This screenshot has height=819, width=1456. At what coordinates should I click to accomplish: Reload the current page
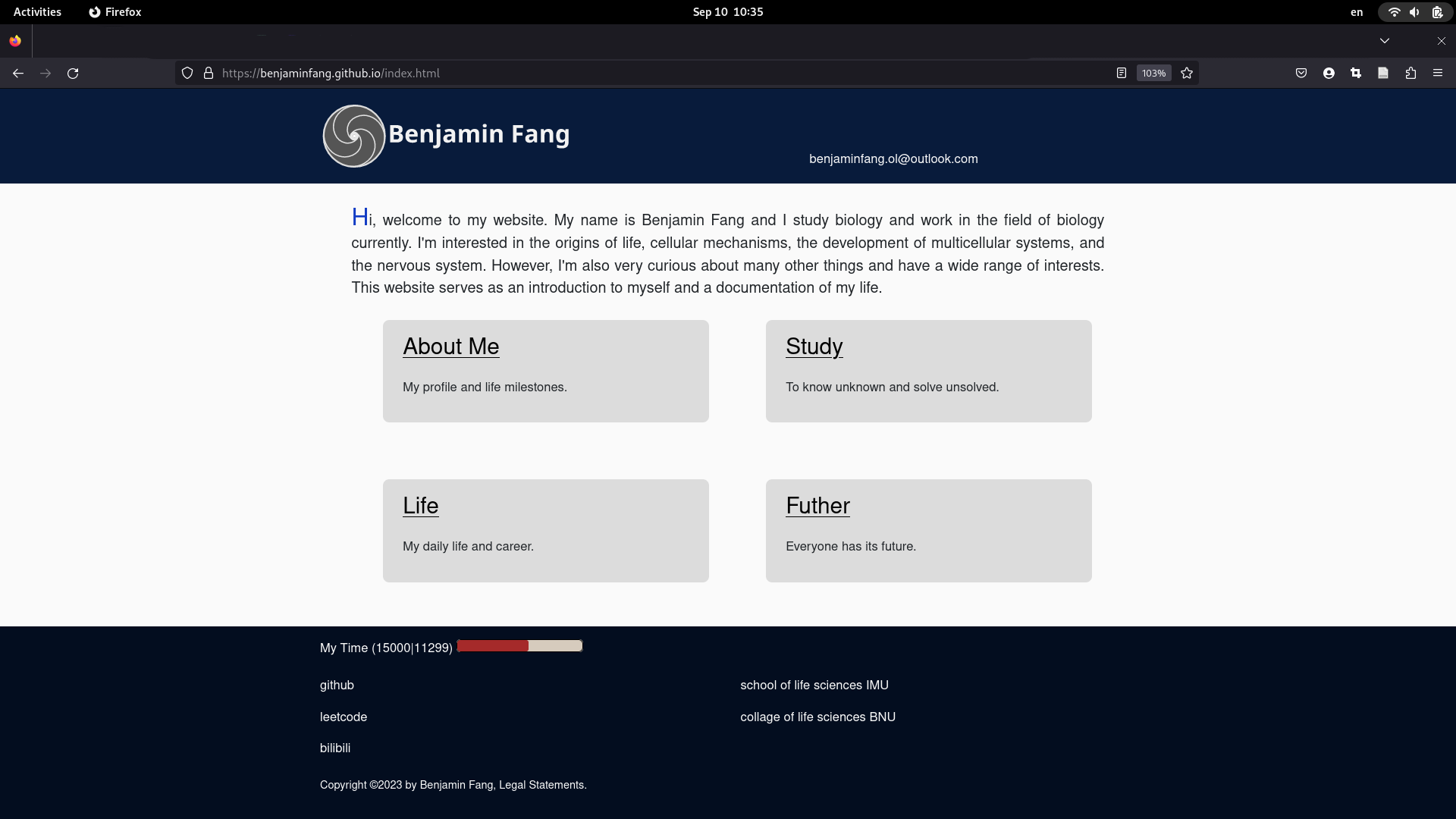pos(73,74)
